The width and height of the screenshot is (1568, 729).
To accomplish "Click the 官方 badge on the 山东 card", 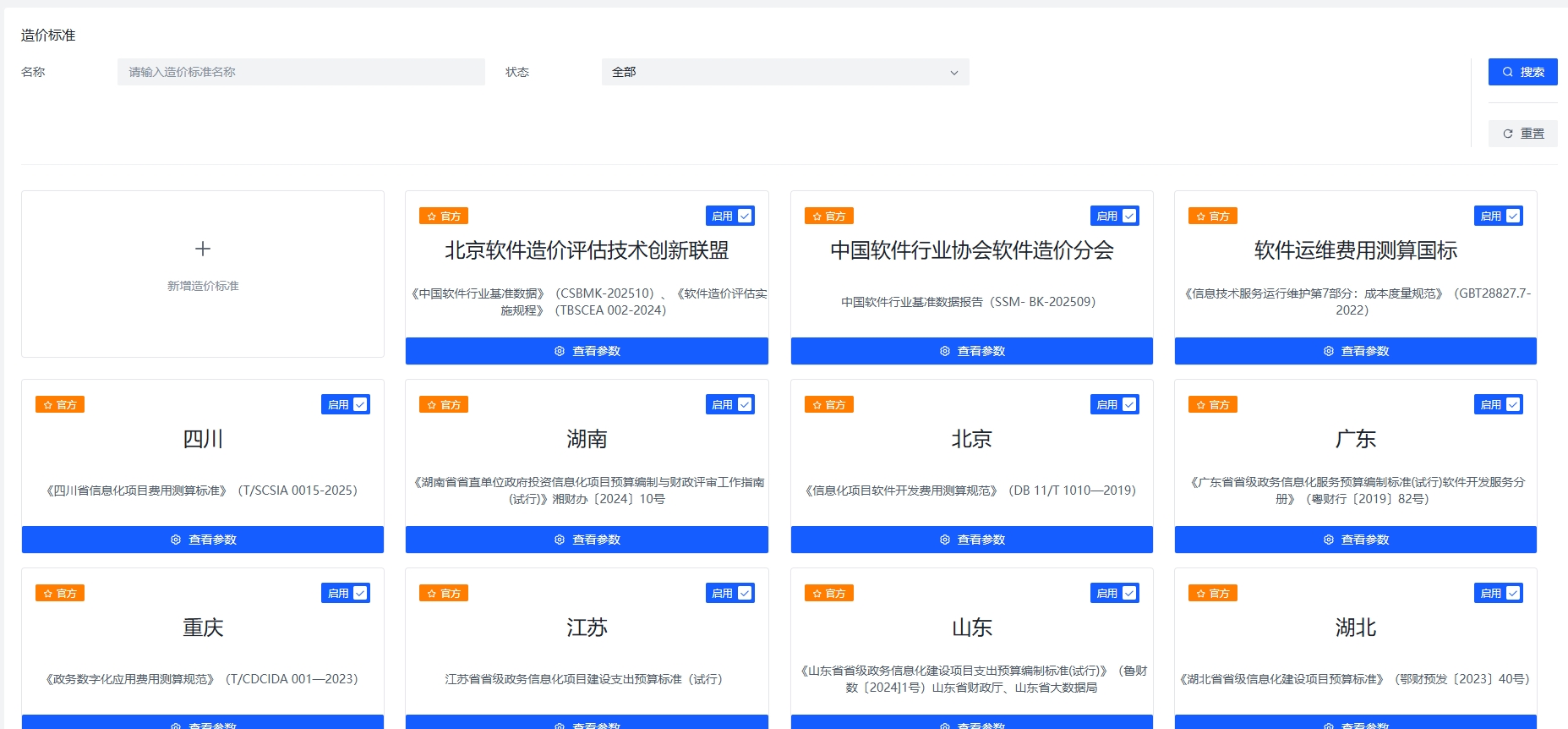I will pyautogui.click(x=829, y=594).
